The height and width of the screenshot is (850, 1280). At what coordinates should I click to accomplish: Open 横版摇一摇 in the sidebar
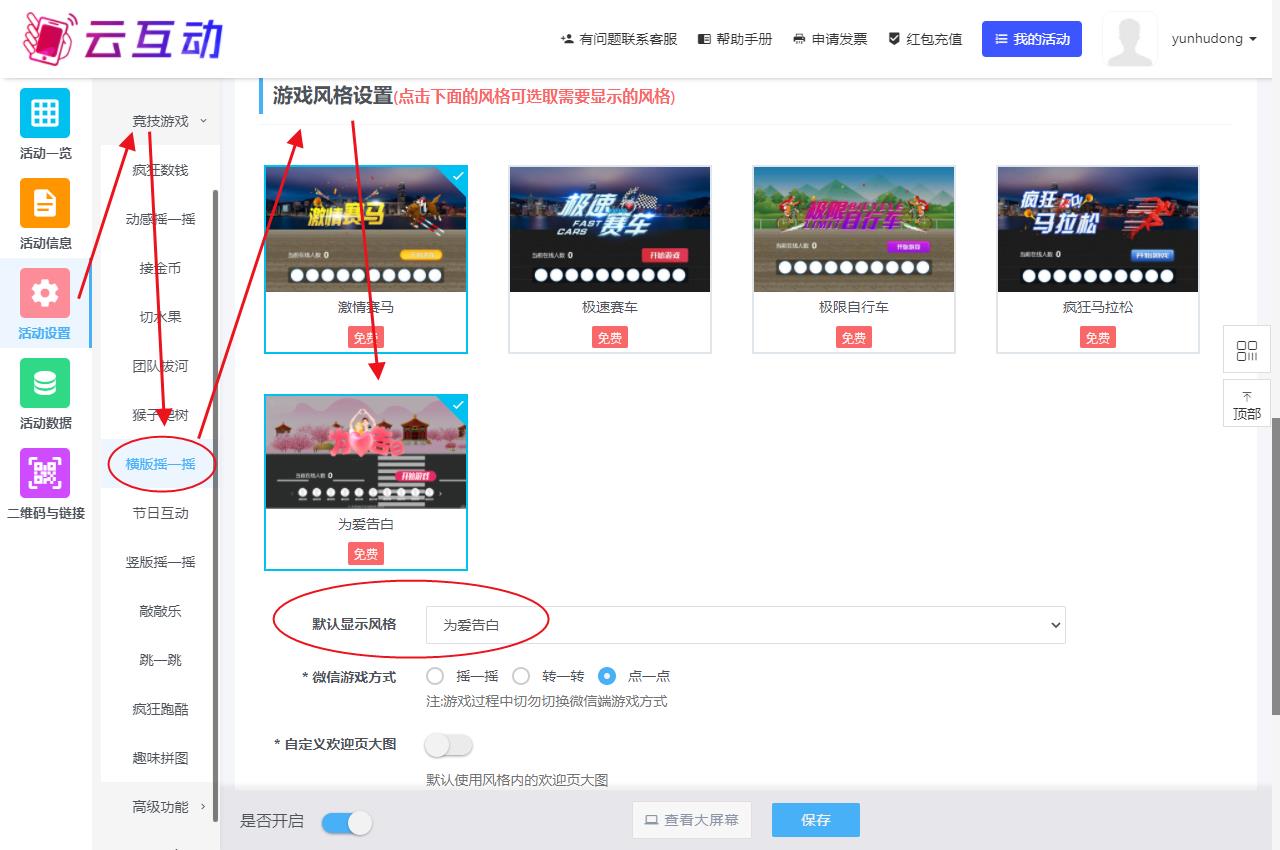pos(160,464)
